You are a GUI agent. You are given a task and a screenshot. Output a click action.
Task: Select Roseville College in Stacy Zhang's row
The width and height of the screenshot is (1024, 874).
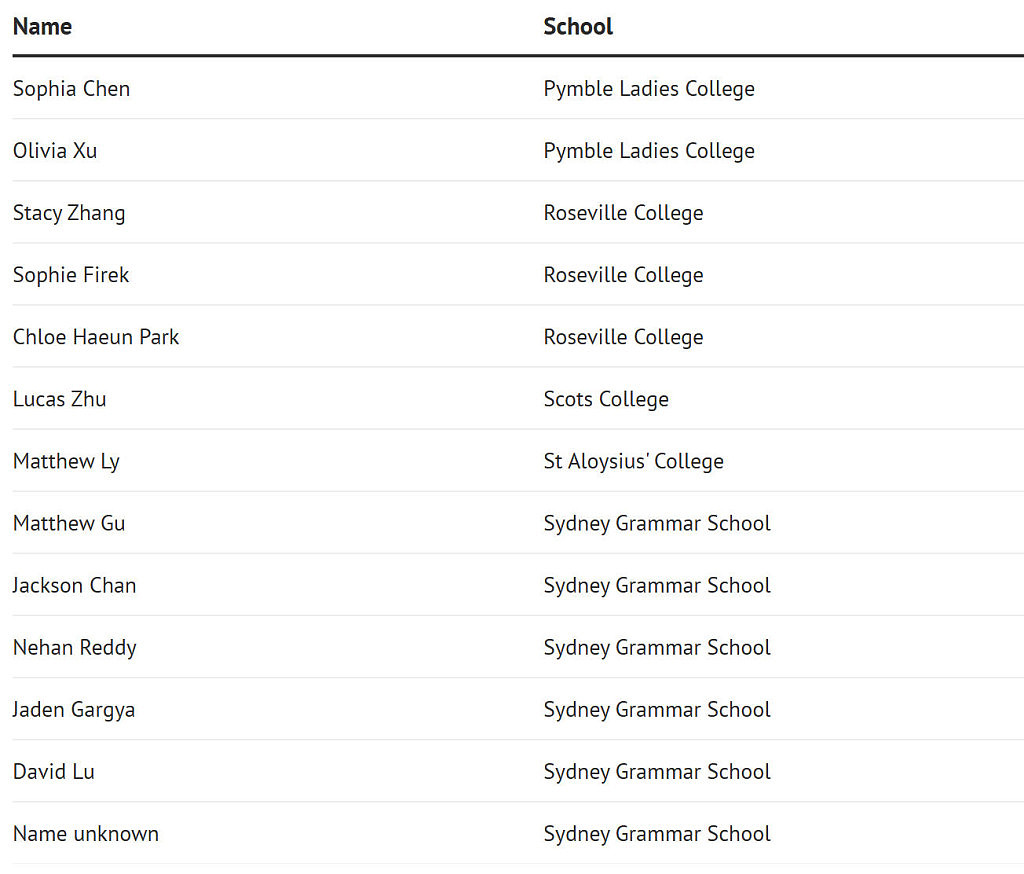point(623,213)
